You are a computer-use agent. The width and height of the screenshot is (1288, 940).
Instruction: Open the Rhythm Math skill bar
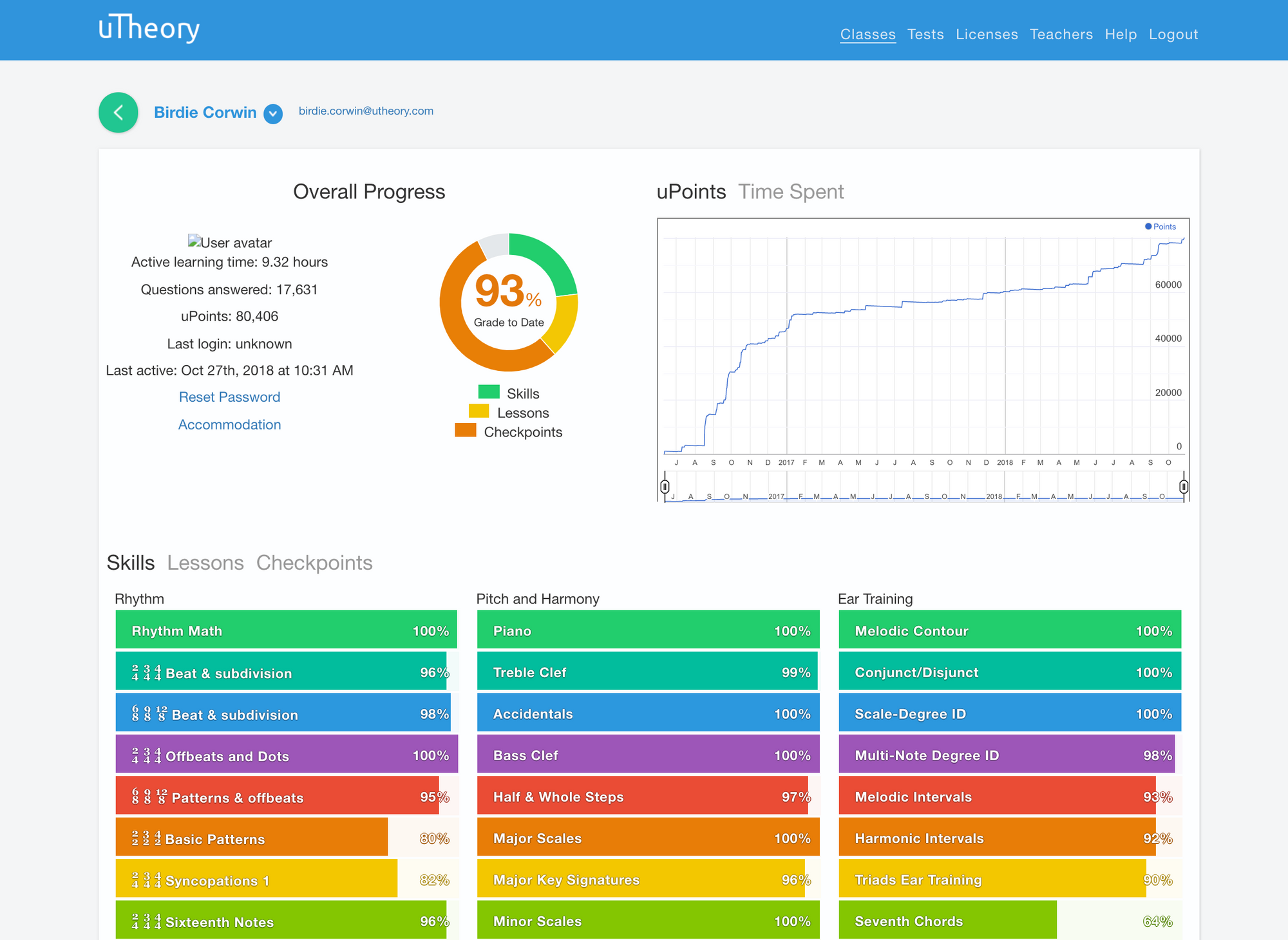(287, 630)
